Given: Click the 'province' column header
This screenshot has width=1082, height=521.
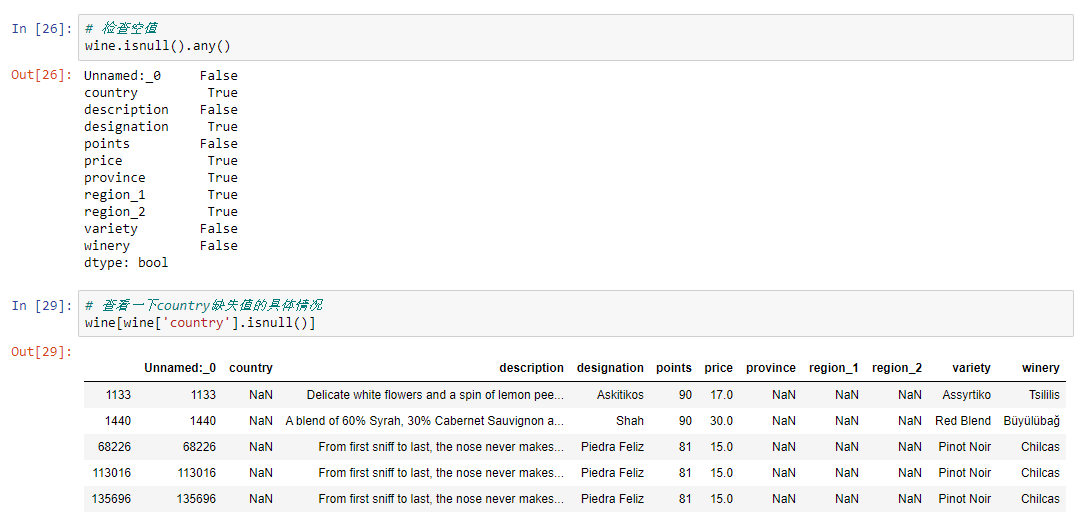Looking at the screenshot, I should pos(771,368).
